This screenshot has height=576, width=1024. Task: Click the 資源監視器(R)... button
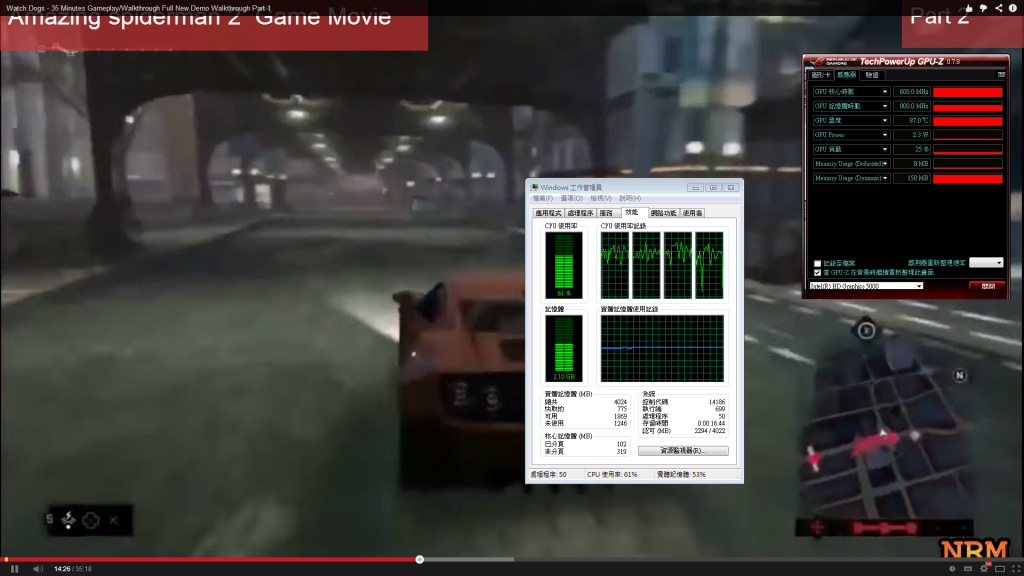click(x=683, y=451)
